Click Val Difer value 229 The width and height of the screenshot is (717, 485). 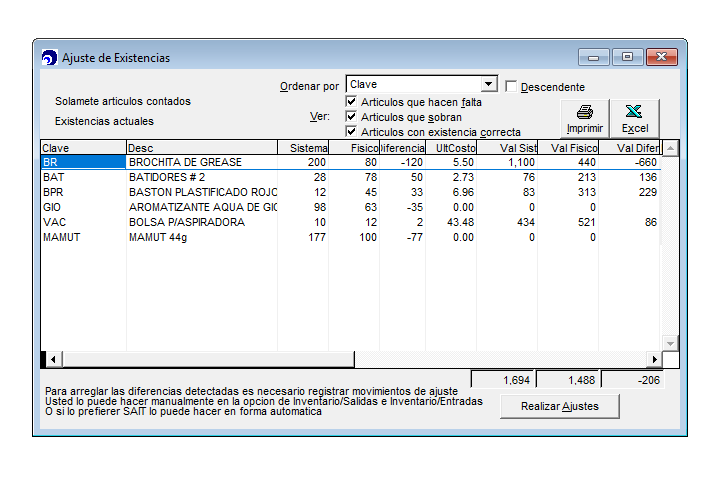[648, 192]
